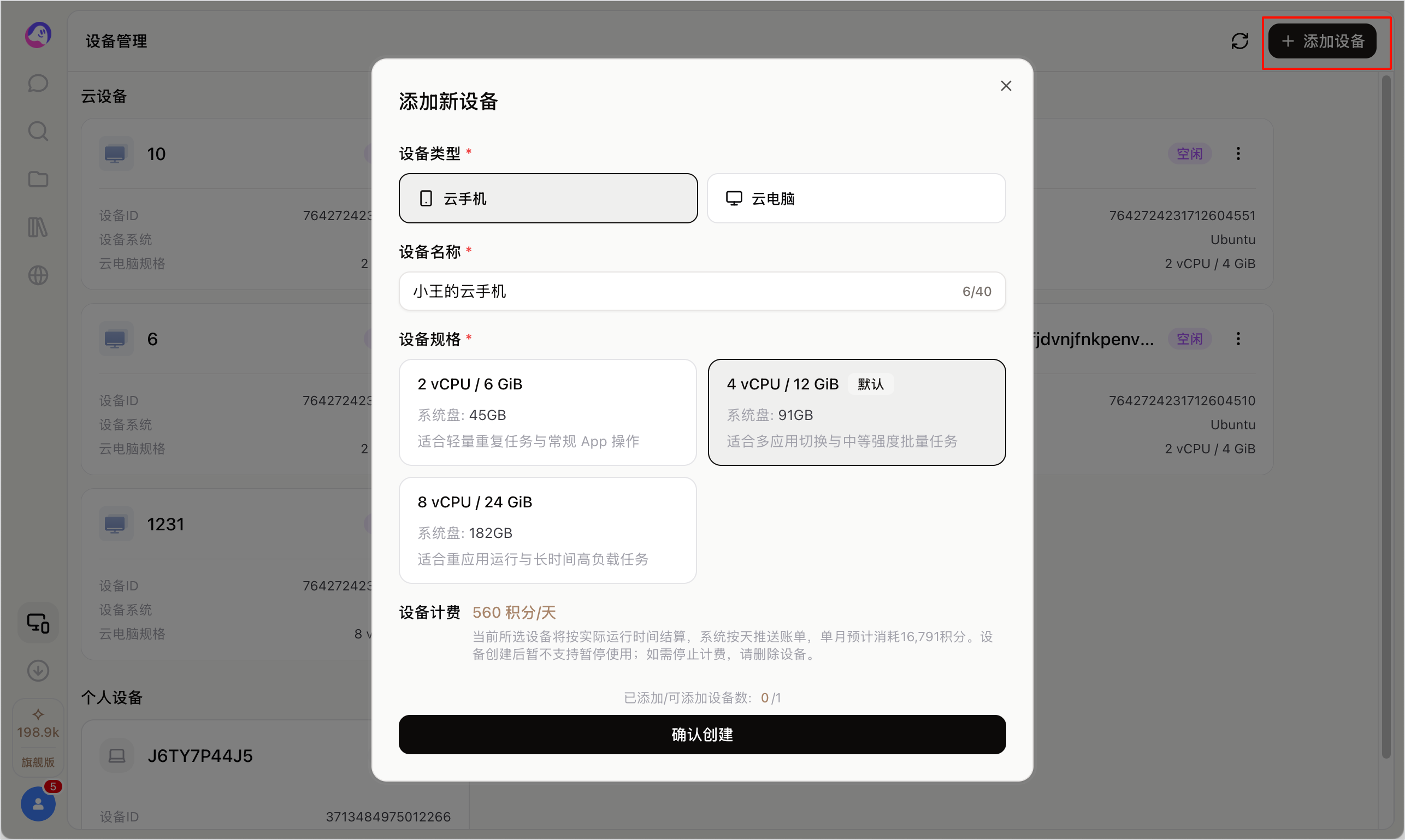
Task: Close the 添加新设备 dialog
Action: pos(1006,86)
